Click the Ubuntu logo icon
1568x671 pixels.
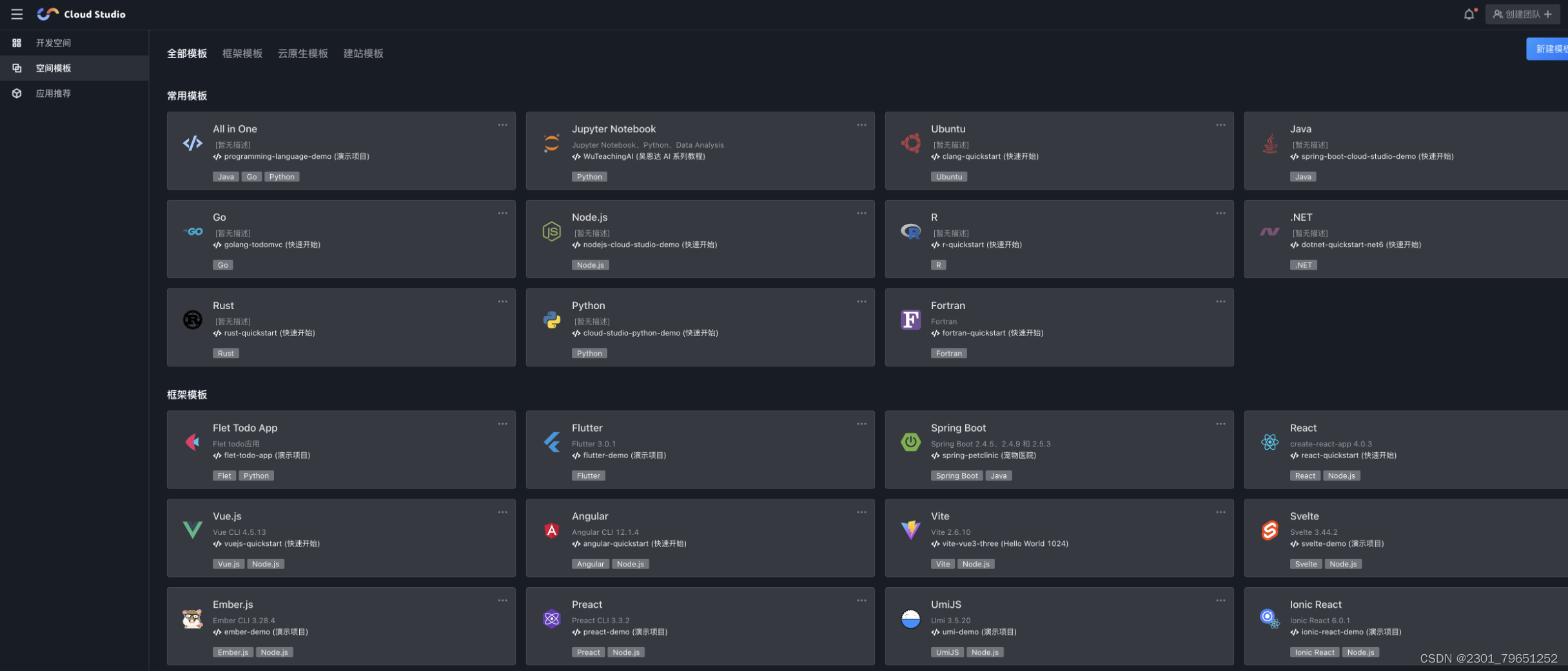click(x=911, y=143)
